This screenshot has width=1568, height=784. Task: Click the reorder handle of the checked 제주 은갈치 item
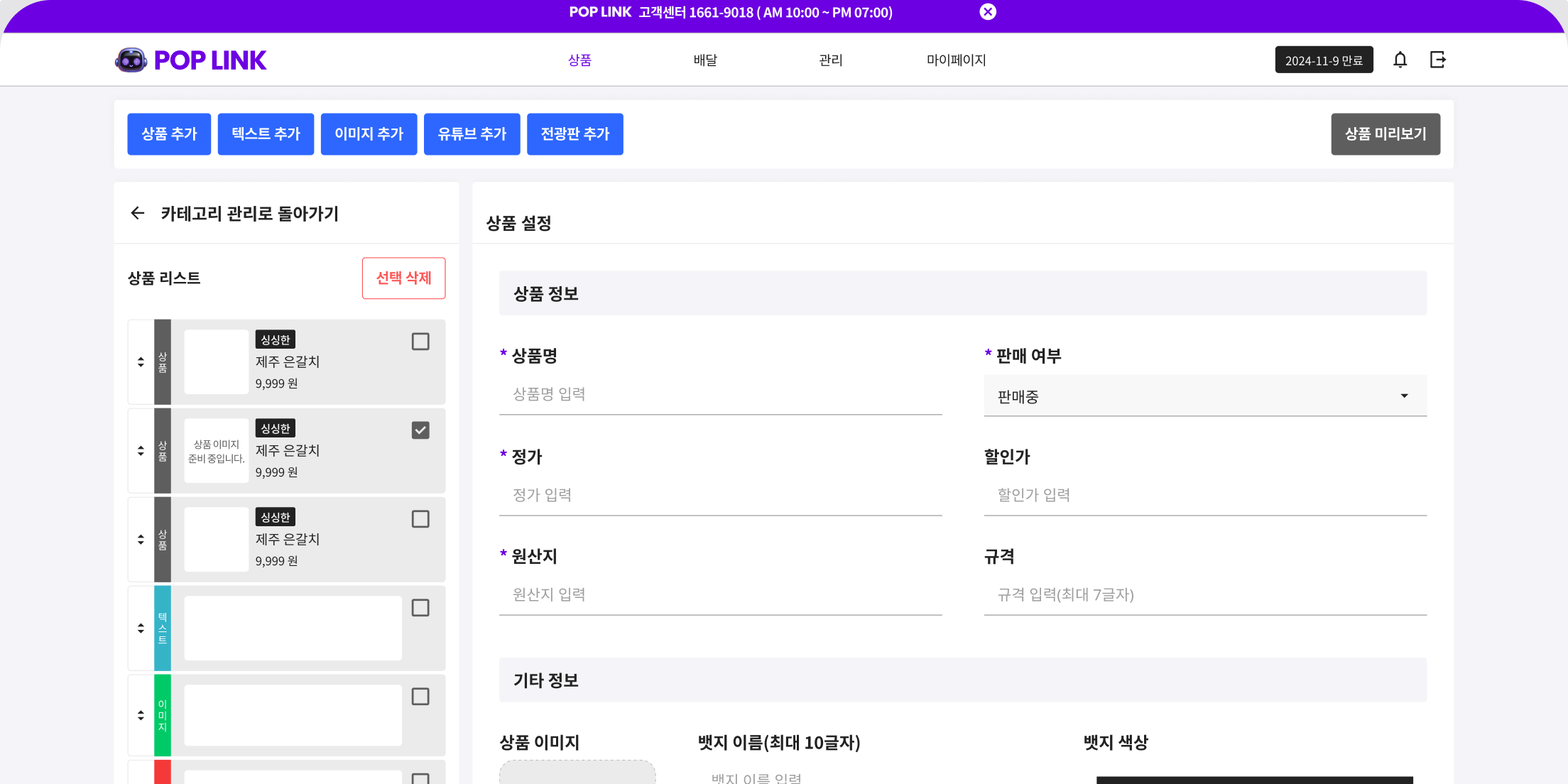click(x=141, y=451)
